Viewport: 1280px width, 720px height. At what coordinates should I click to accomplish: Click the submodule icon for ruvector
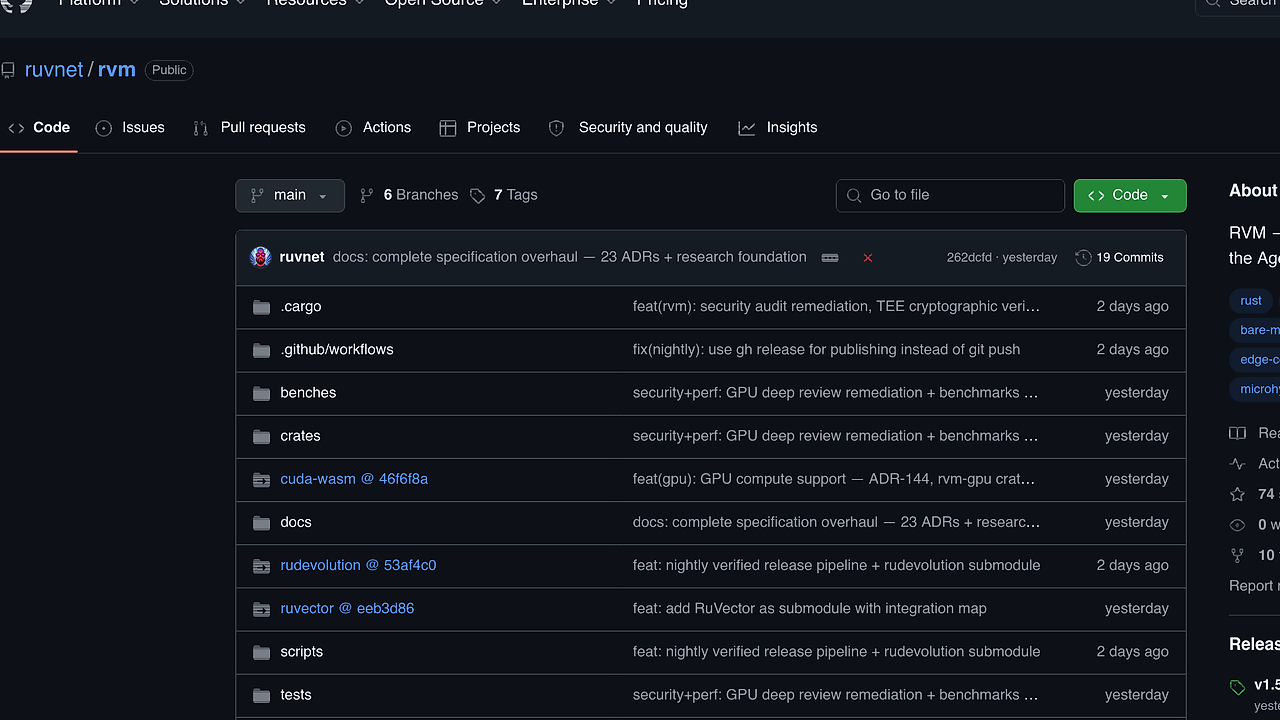pos(262,609)
